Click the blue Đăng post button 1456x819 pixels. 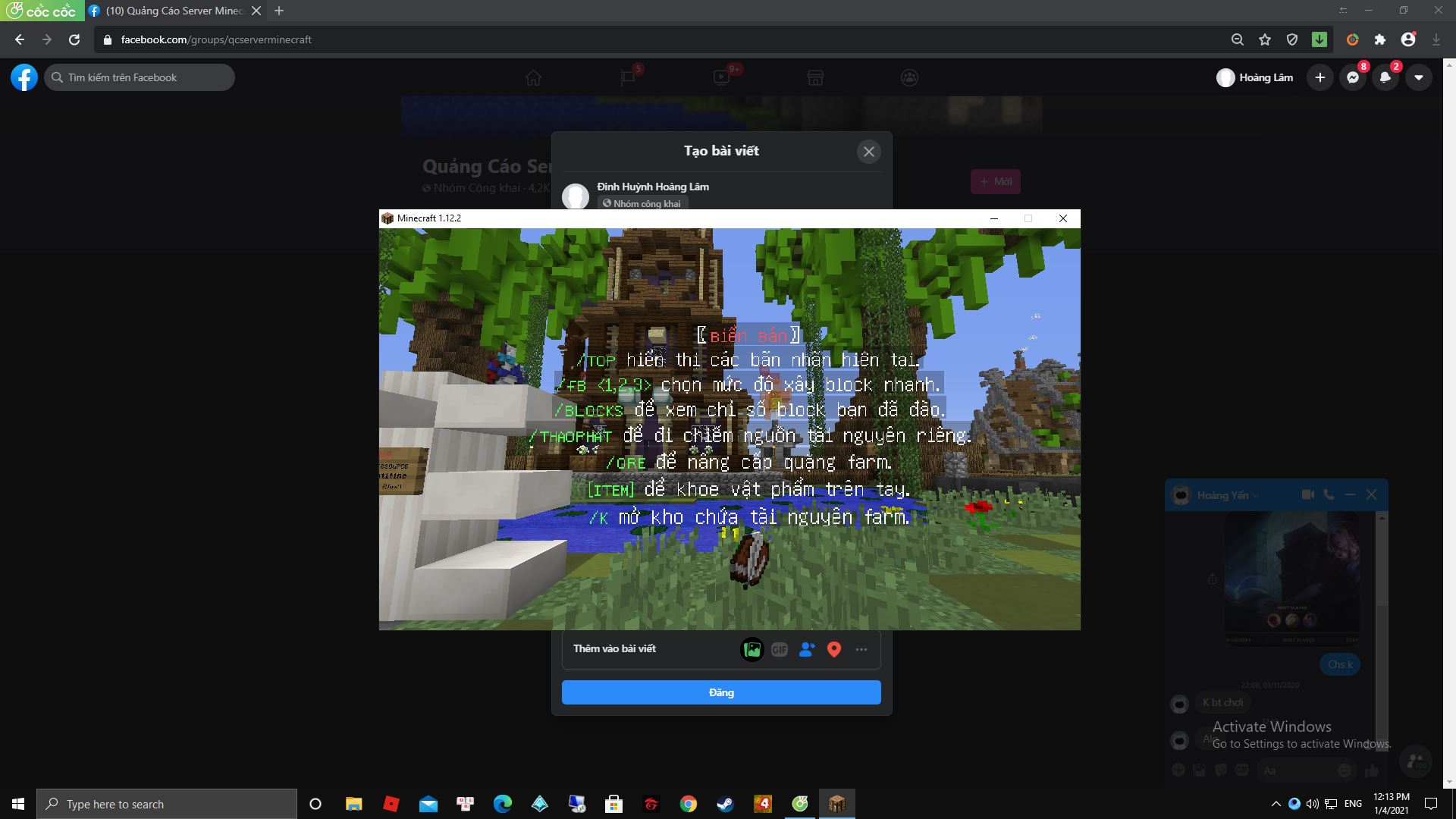tap(720, 692)
